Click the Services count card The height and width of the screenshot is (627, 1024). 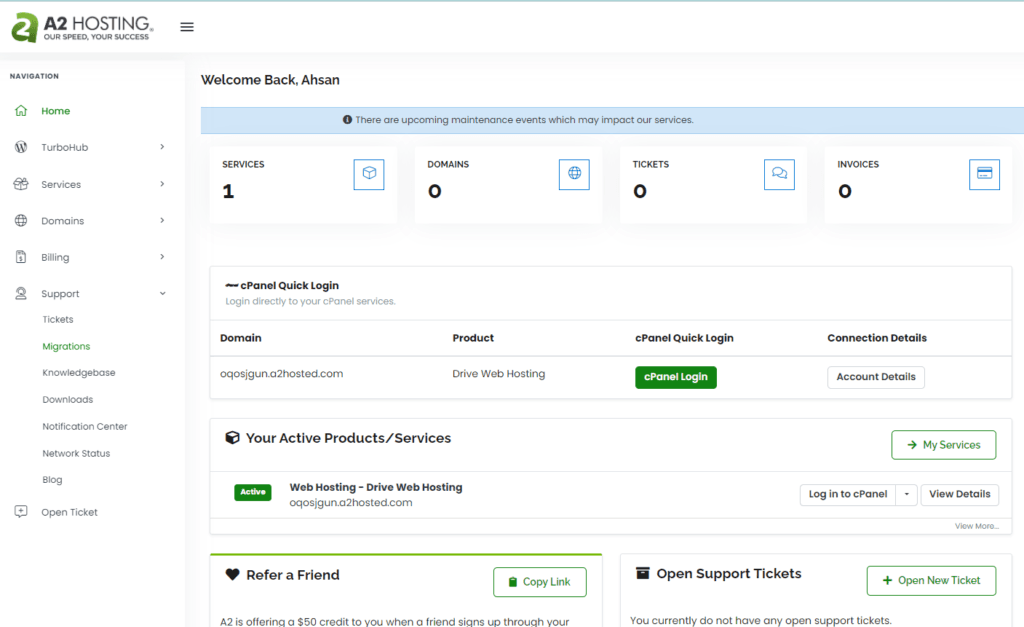303,185
